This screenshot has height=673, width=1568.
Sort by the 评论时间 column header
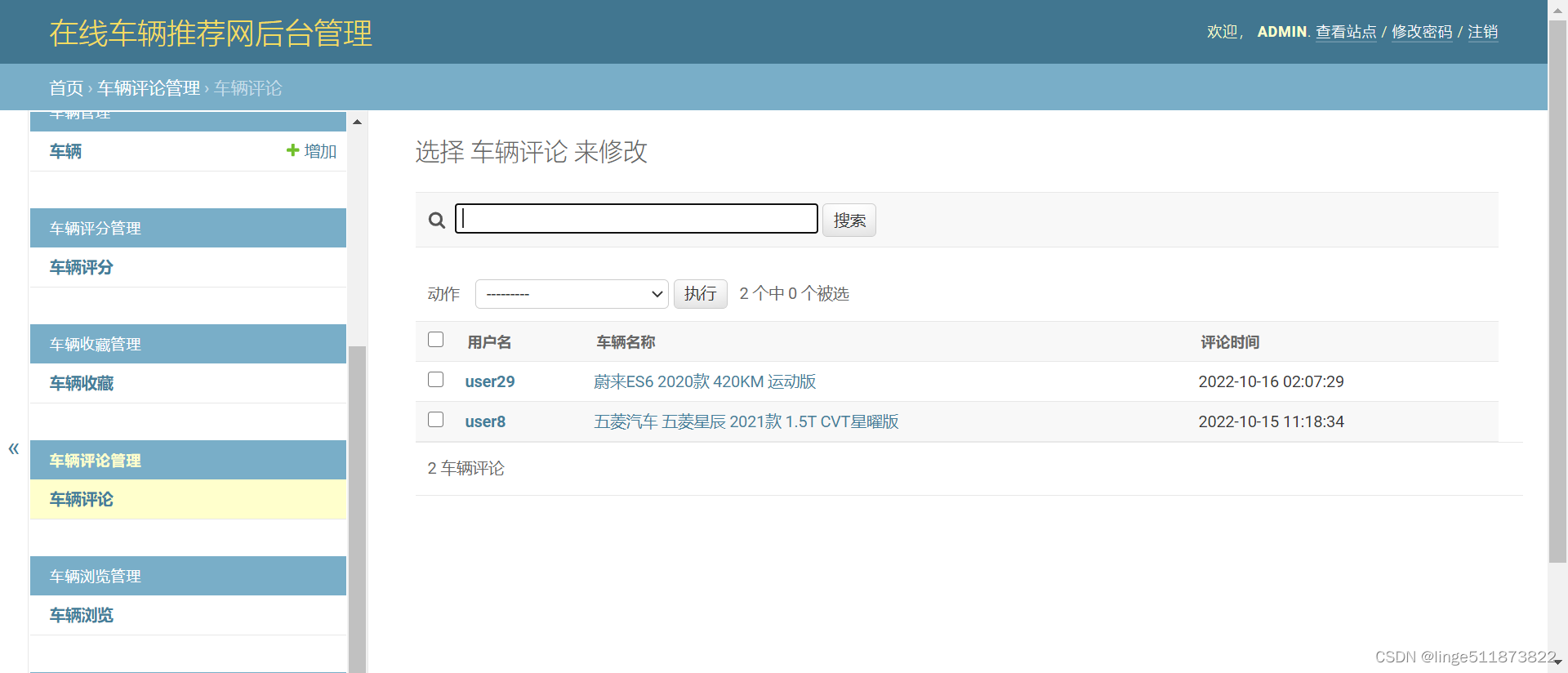pyautogui.click(x=1230, y=342)
